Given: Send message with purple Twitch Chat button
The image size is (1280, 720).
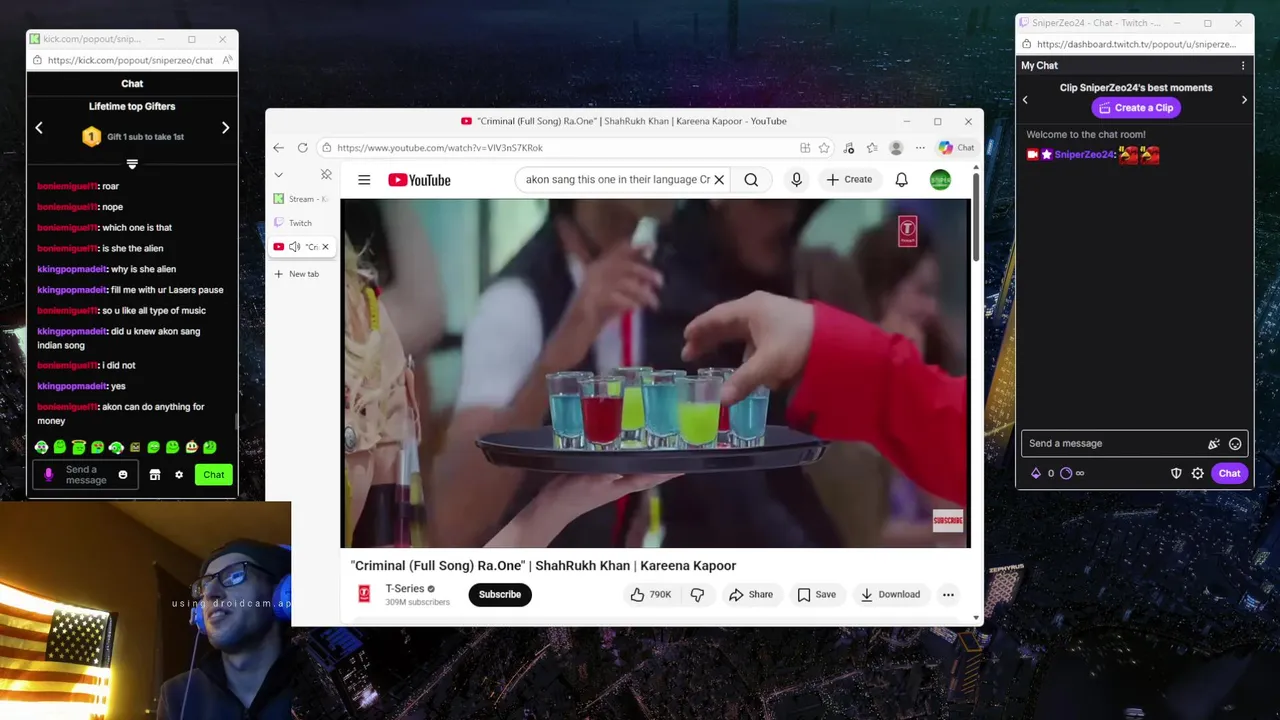Looking at the screenshot, I should [x=1229, y=473].
